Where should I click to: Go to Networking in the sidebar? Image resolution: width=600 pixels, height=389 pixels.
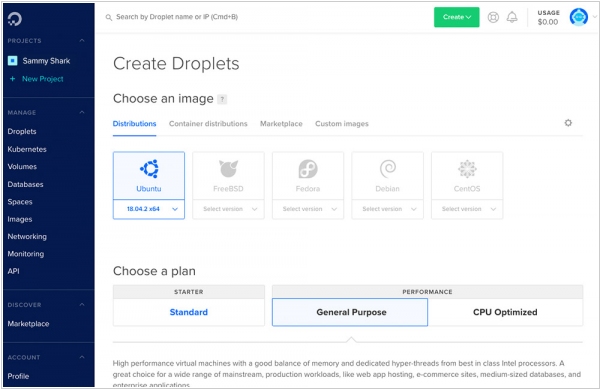coord(27,237)
